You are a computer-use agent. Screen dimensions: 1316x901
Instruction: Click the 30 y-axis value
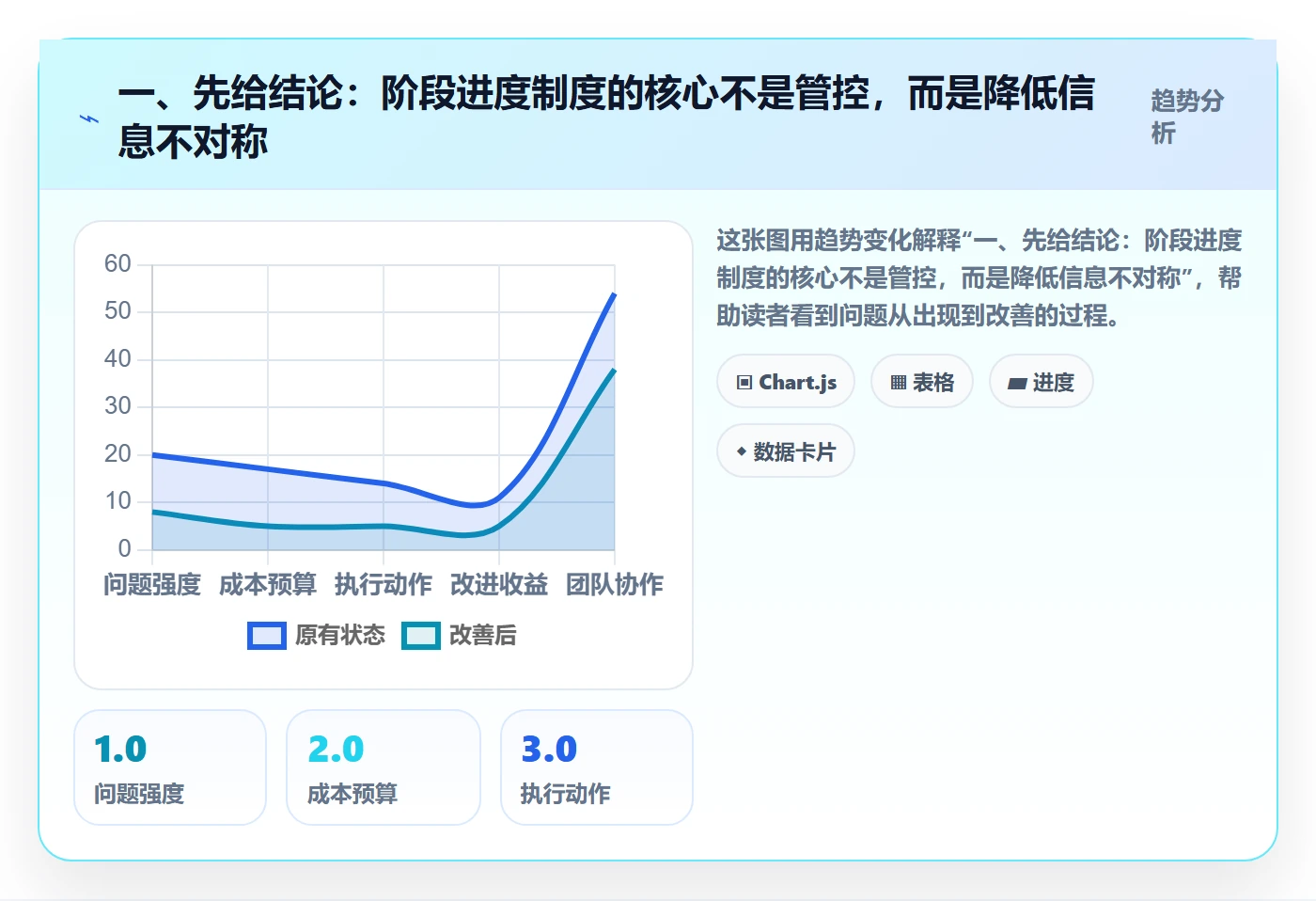pyautogui.click(x=117, y=406)
